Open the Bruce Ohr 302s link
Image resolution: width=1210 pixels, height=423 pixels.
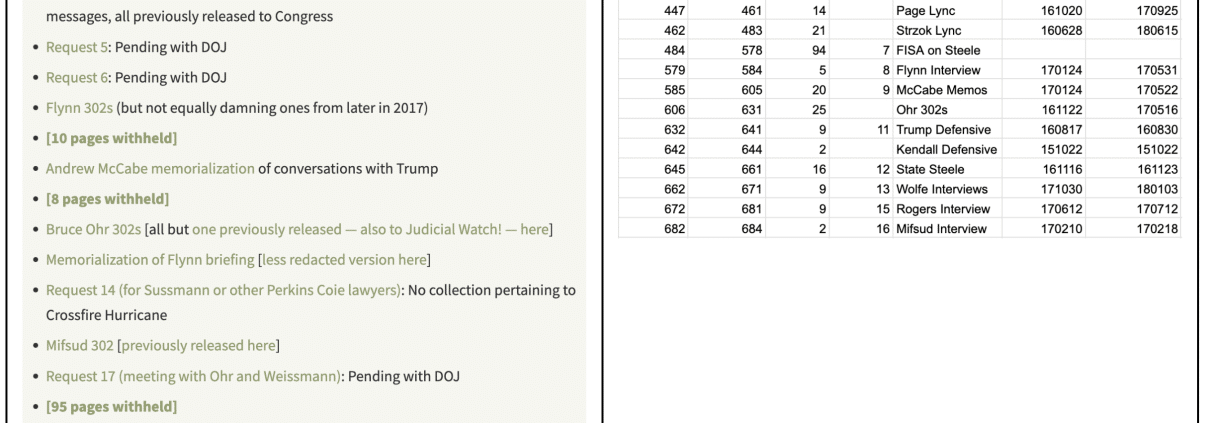click(x=94, y=229)
